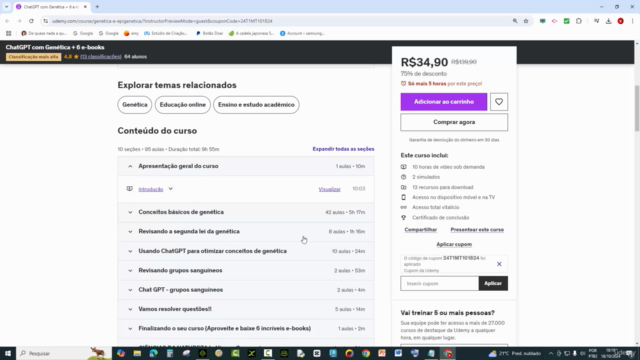Click Comprar agora button
The width and height of the screenshot is (640, 360).
tap(454, 122)
